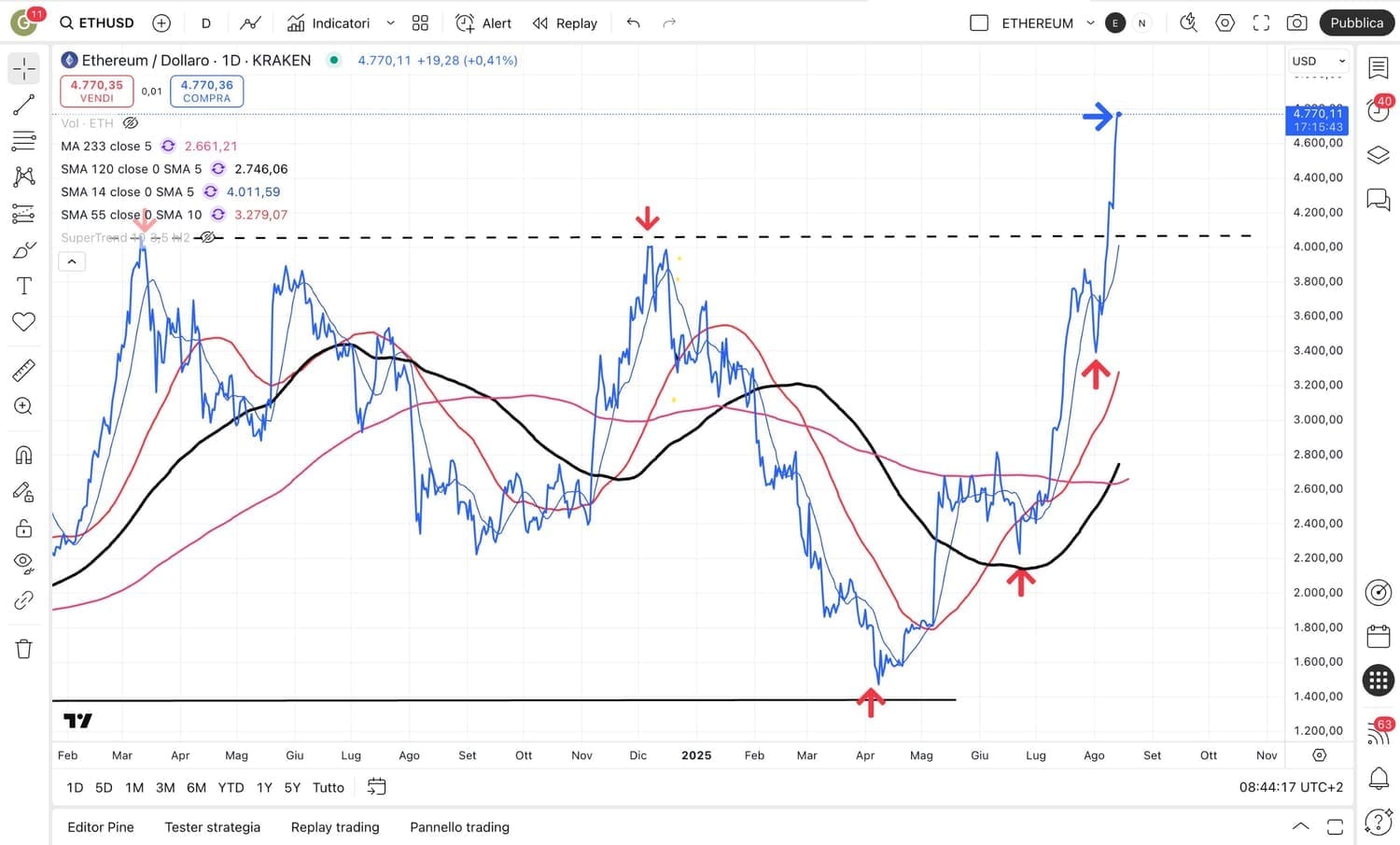Redo the last chart action
The height and width of the screenshot is (845, 1400).
(669, 22)
